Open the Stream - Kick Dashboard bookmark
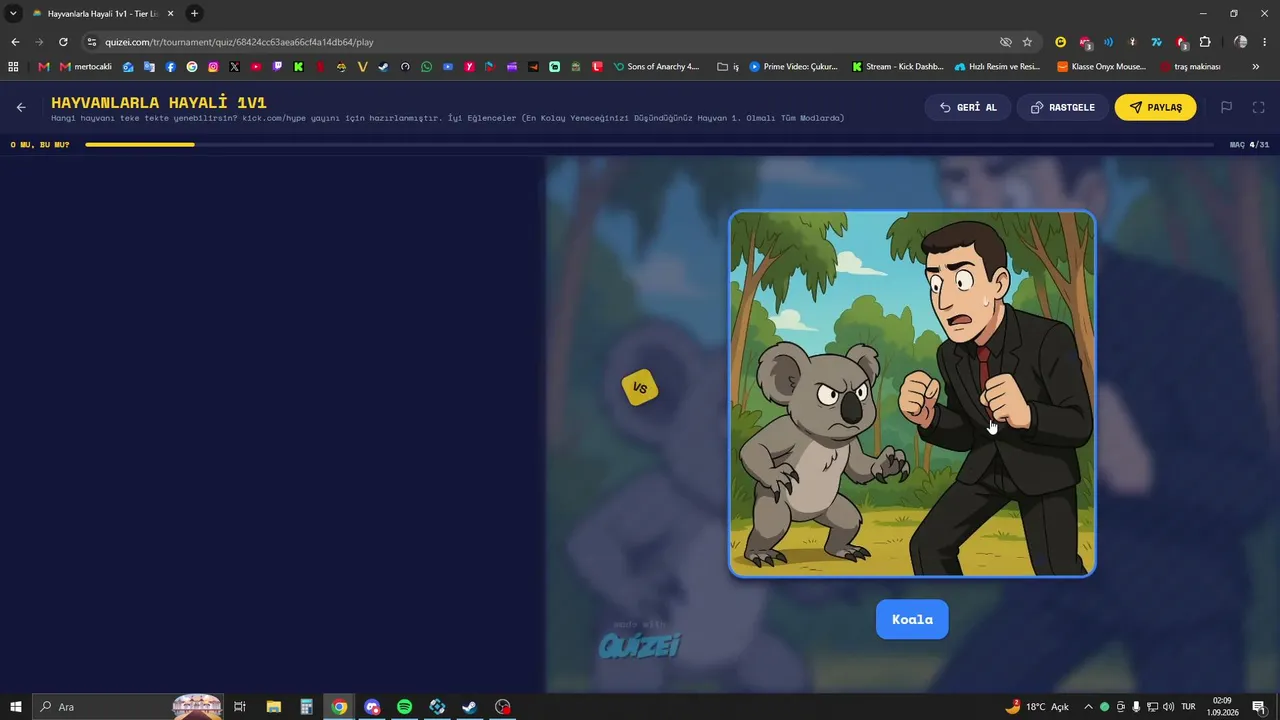This screenshot has height=720, width=1280. pos(897,67)
